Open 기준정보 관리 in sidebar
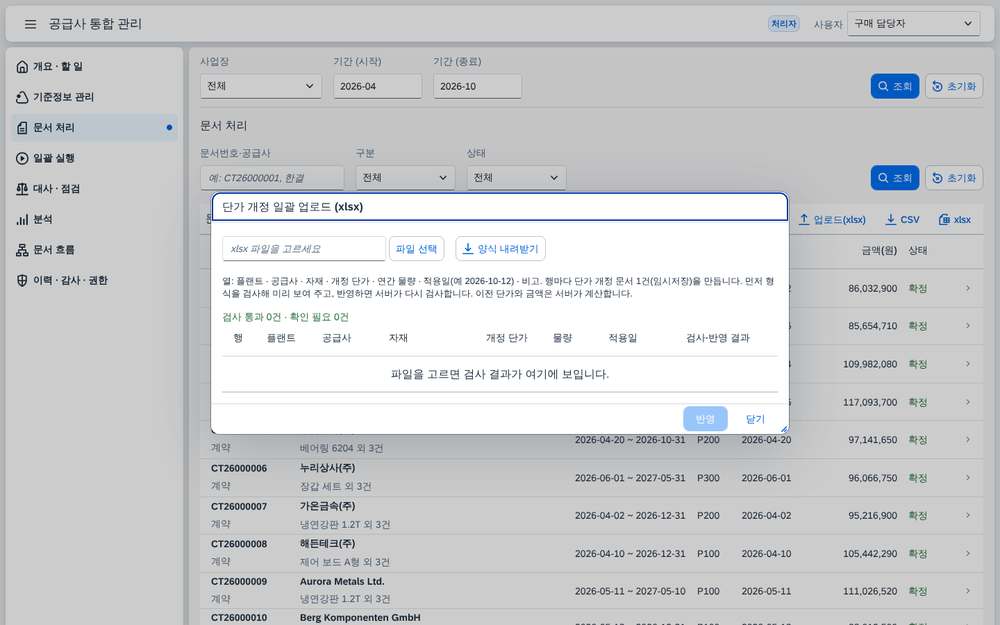This screenshot has height=625, width=1000. pyautogui.click(x=94, y=97)
